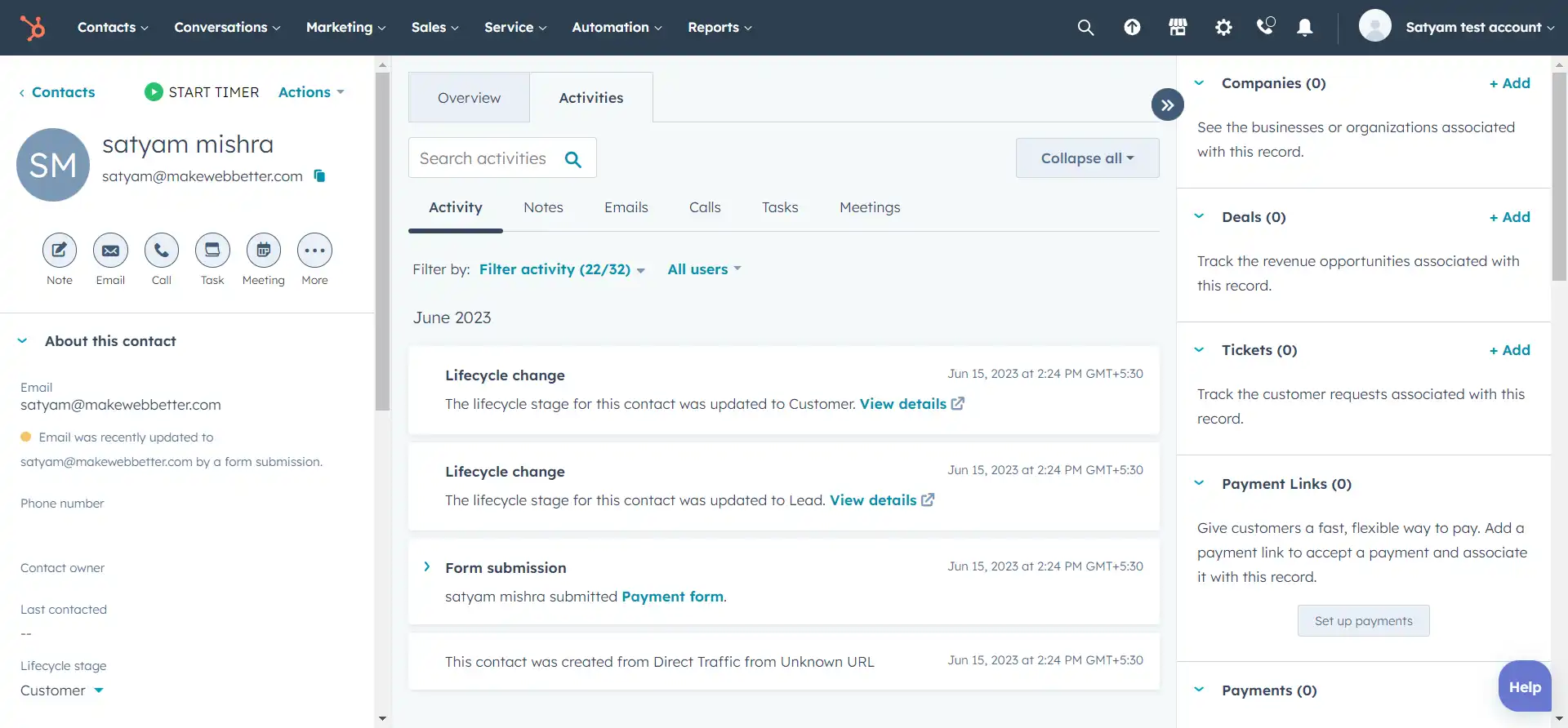This screenshot has height=728, width=1568.
Task: Click the Start Timer play icon
Action: (154, 92)
